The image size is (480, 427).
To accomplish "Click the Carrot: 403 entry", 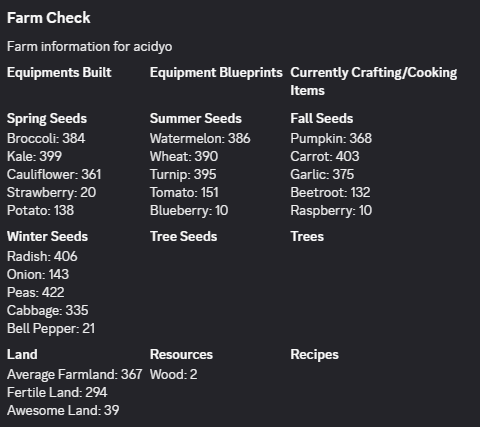I will 325,156.
